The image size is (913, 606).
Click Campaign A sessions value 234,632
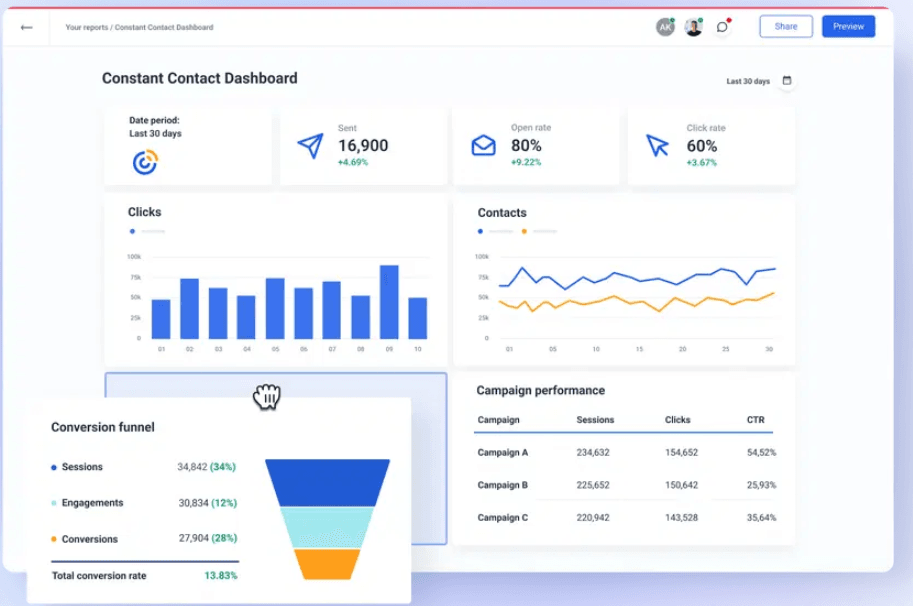(593, 452)
